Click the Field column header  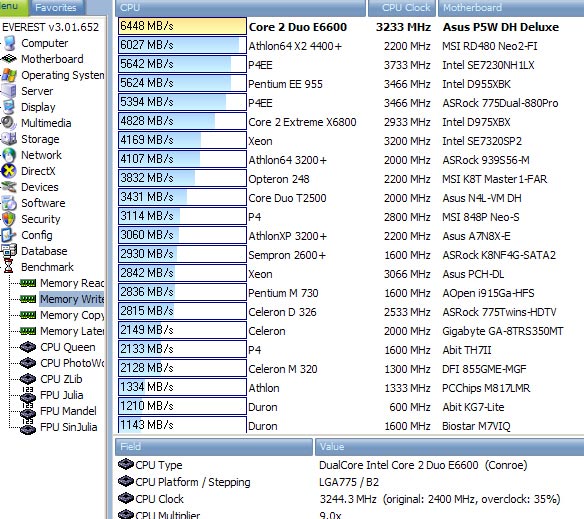click(x=214, y=446)
